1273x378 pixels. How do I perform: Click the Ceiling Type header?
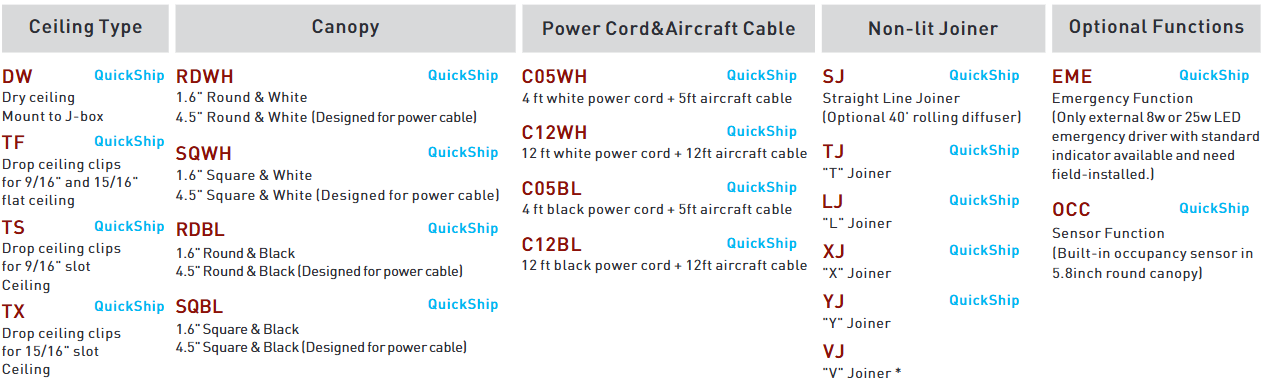[x=86, y=28]
